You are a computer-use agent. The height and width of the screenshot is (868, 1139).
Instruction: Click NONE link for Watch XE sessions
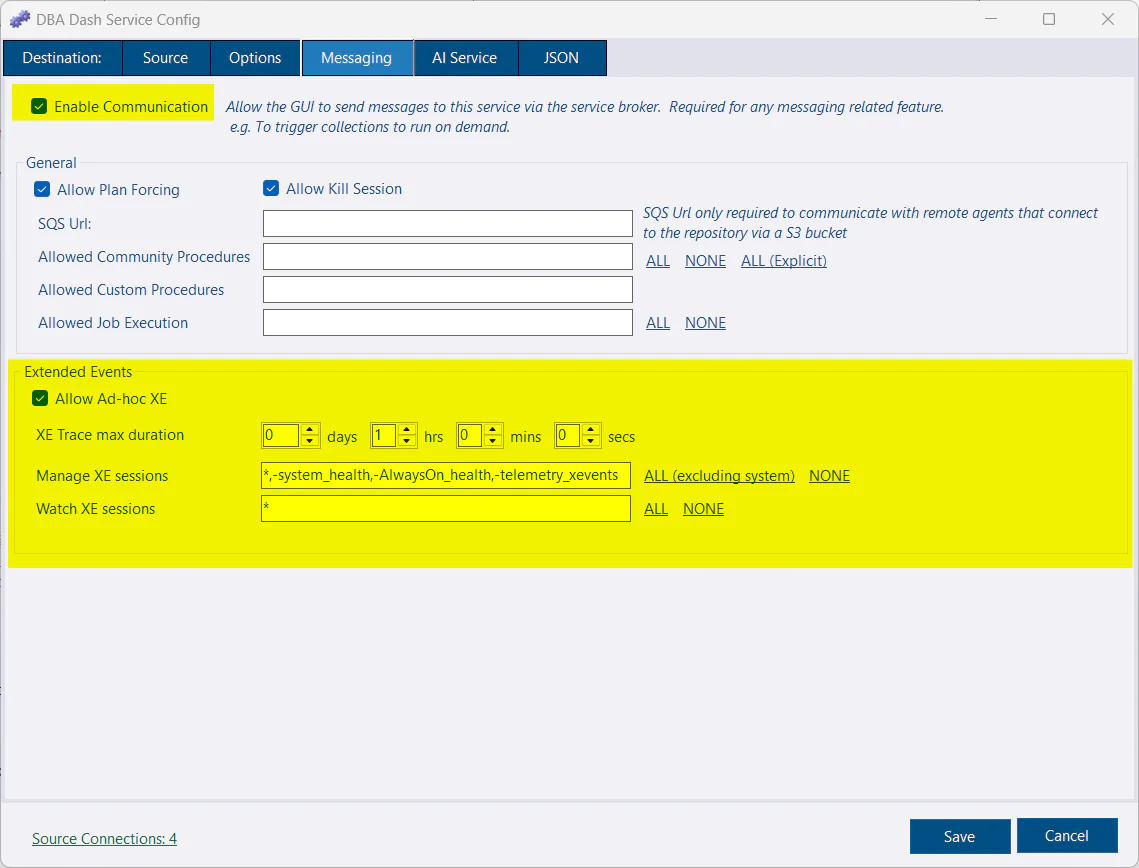coord(703,509)
